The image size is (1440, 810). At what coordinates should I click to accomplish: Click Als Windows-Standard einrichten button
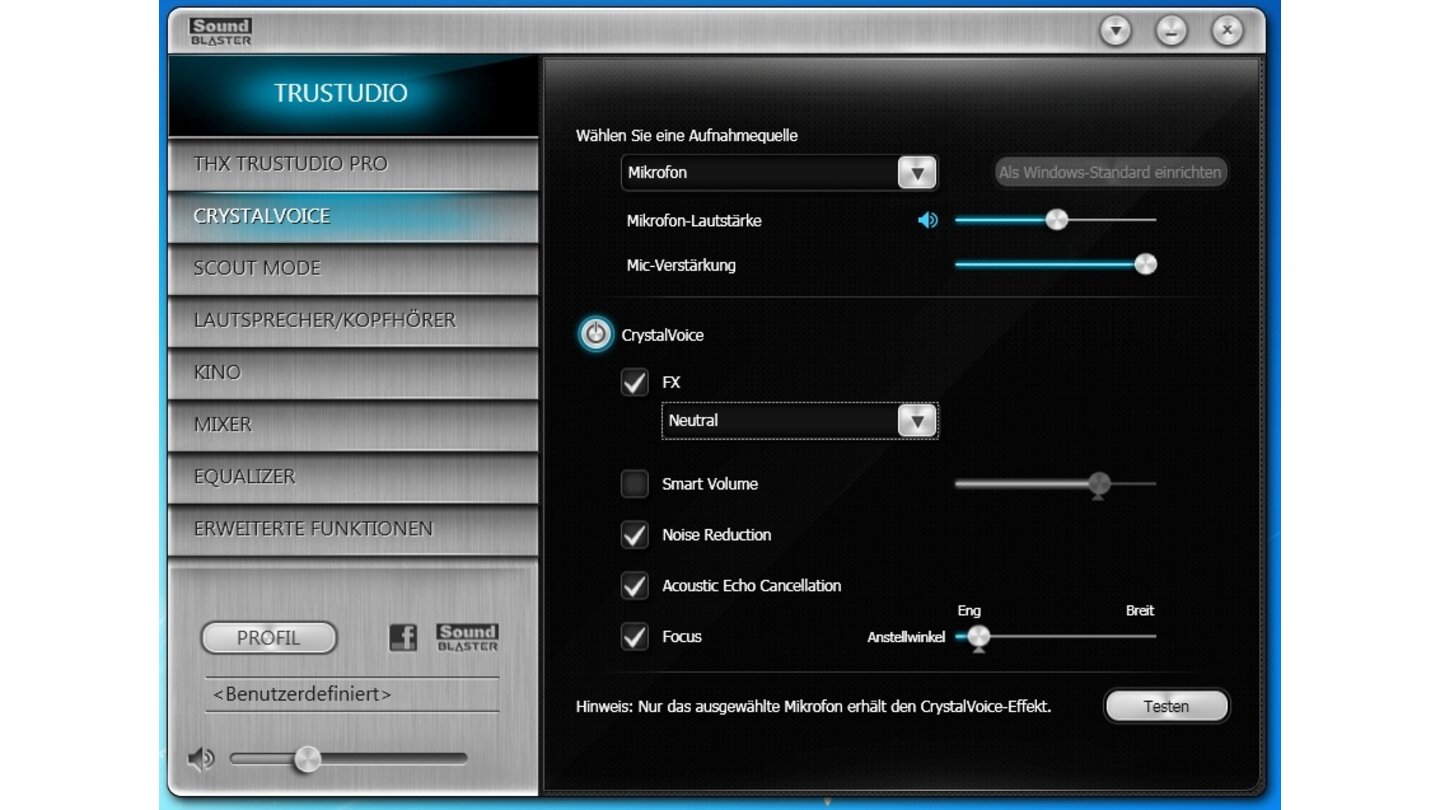pyautogui.click(x=1109, y=172)
